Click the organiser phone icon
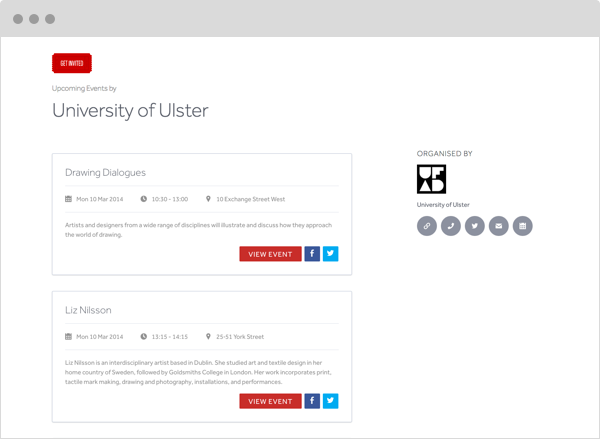Viewport: 600px width, 439px height. pos(451,226)
